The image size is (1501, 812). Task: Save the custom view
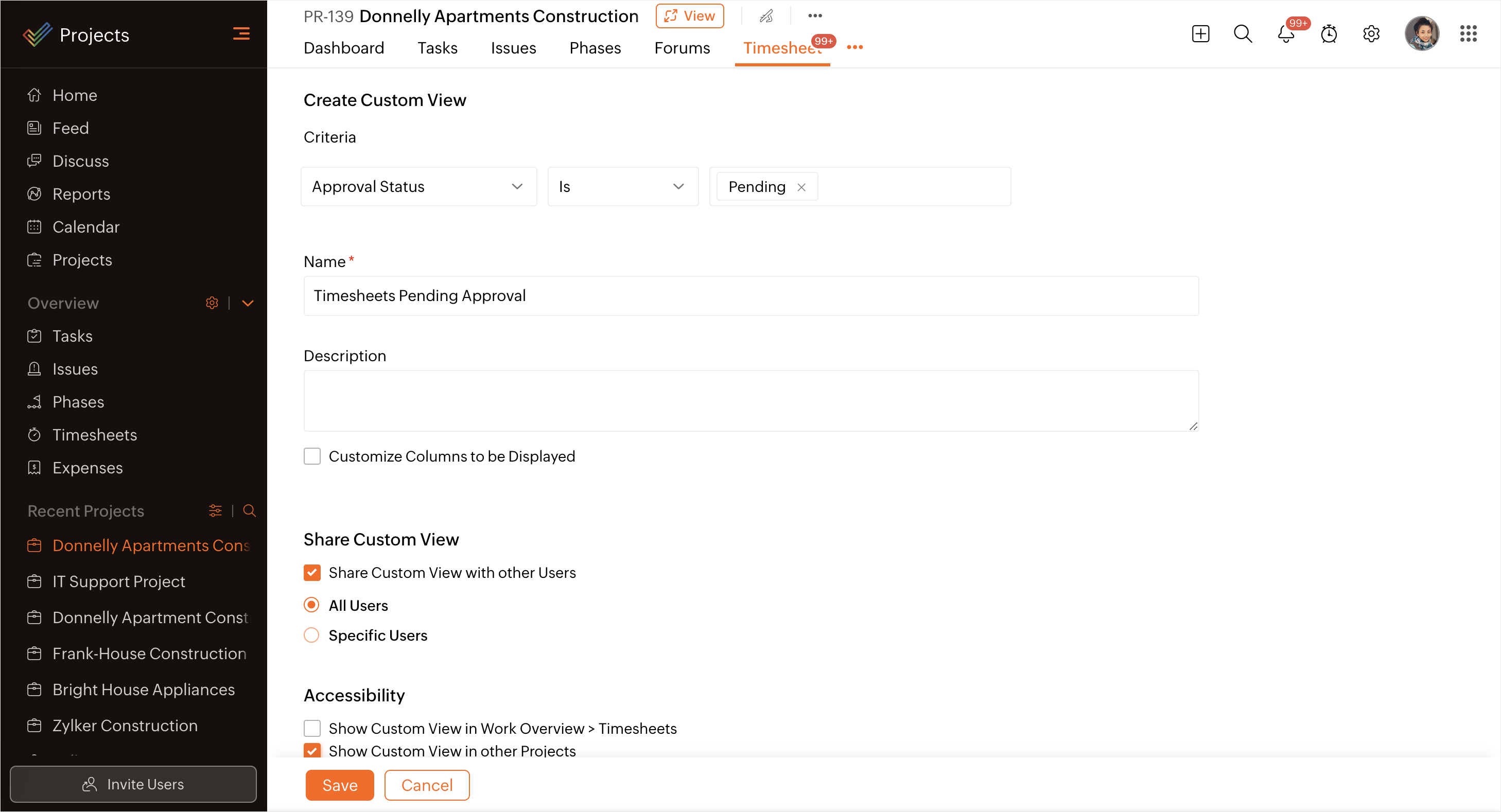[339, 785]
